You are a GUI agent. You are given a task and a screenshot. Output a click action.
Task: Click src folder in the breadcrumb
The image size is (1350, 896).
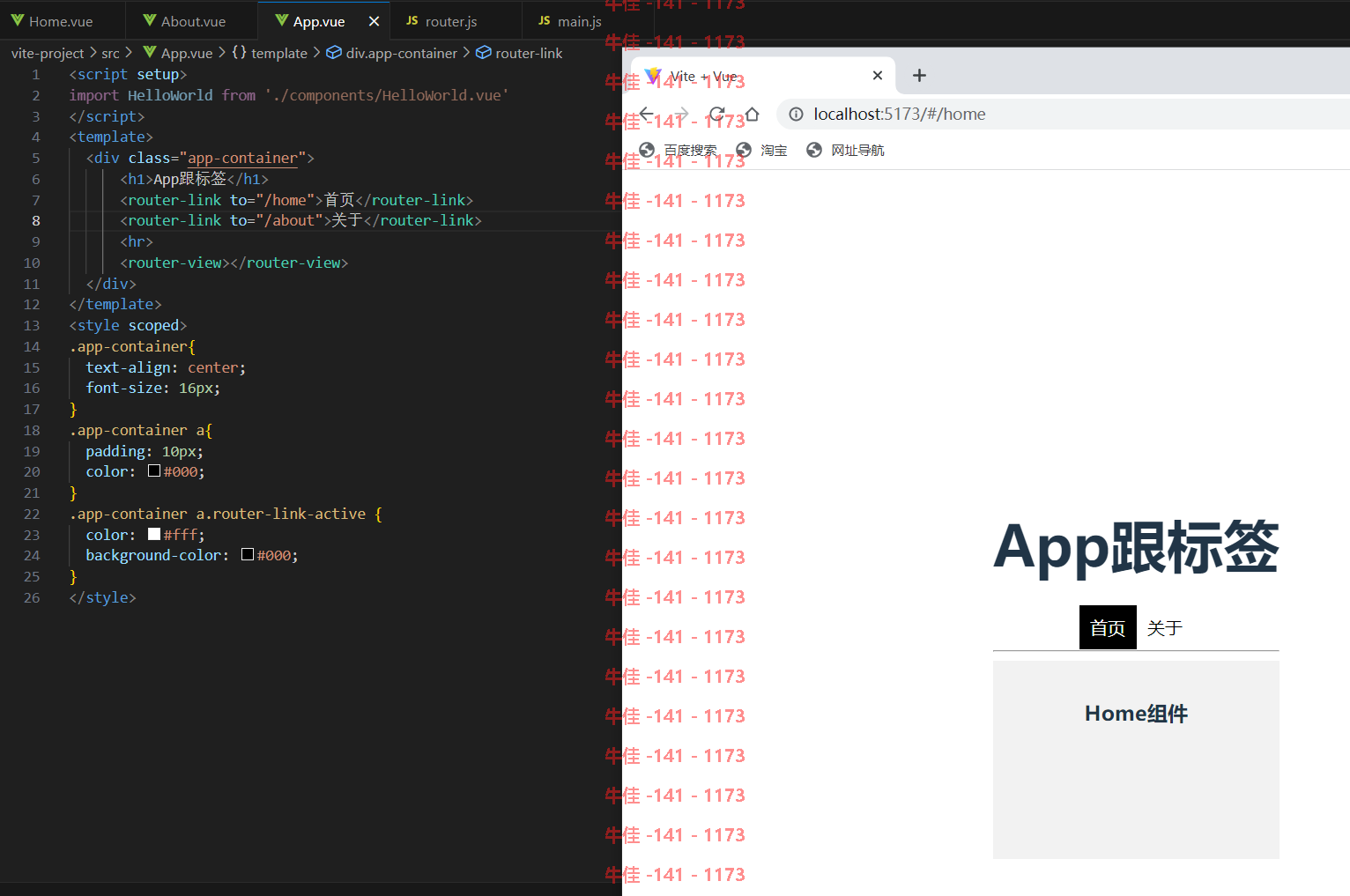pos(110,53)
